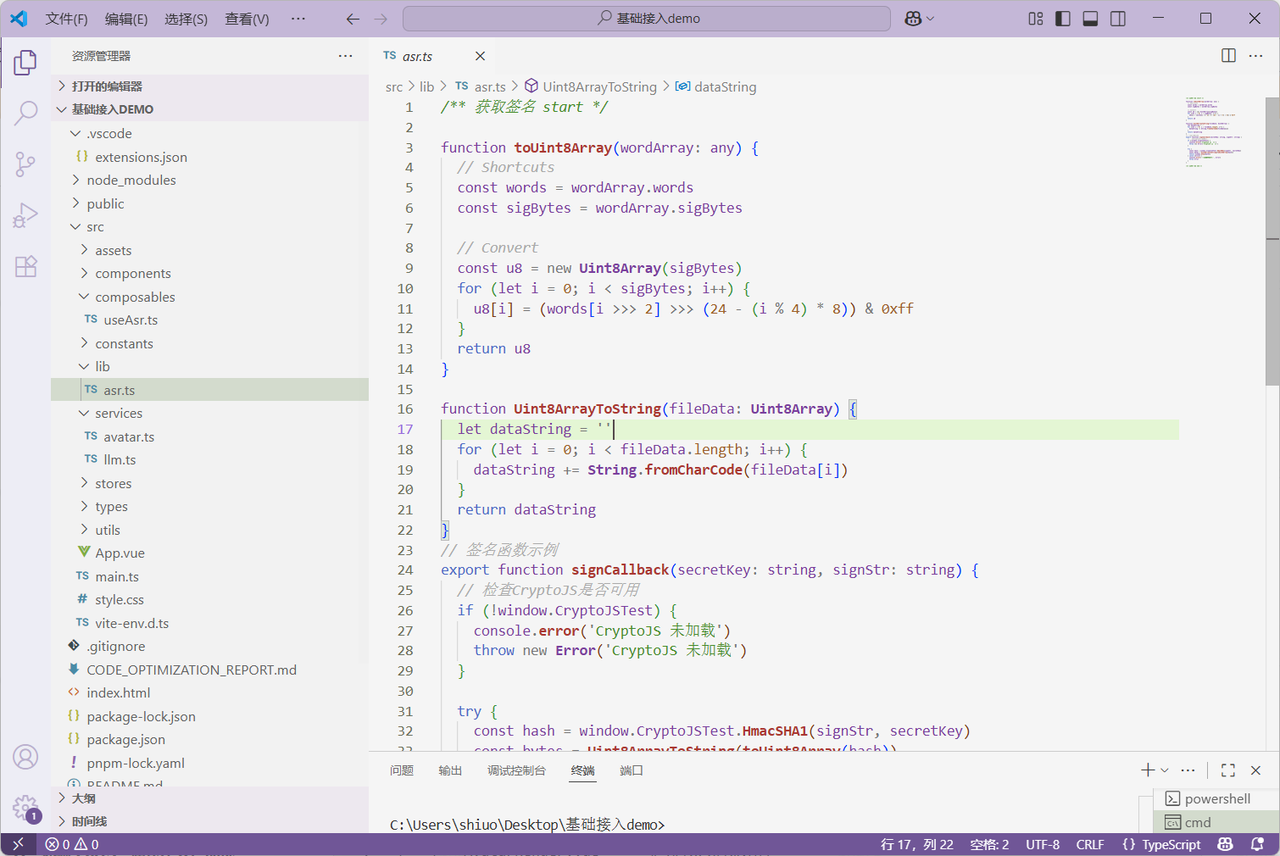Collapse the services folder
The width and height of the screenshot is (1280, 856).
118,413
